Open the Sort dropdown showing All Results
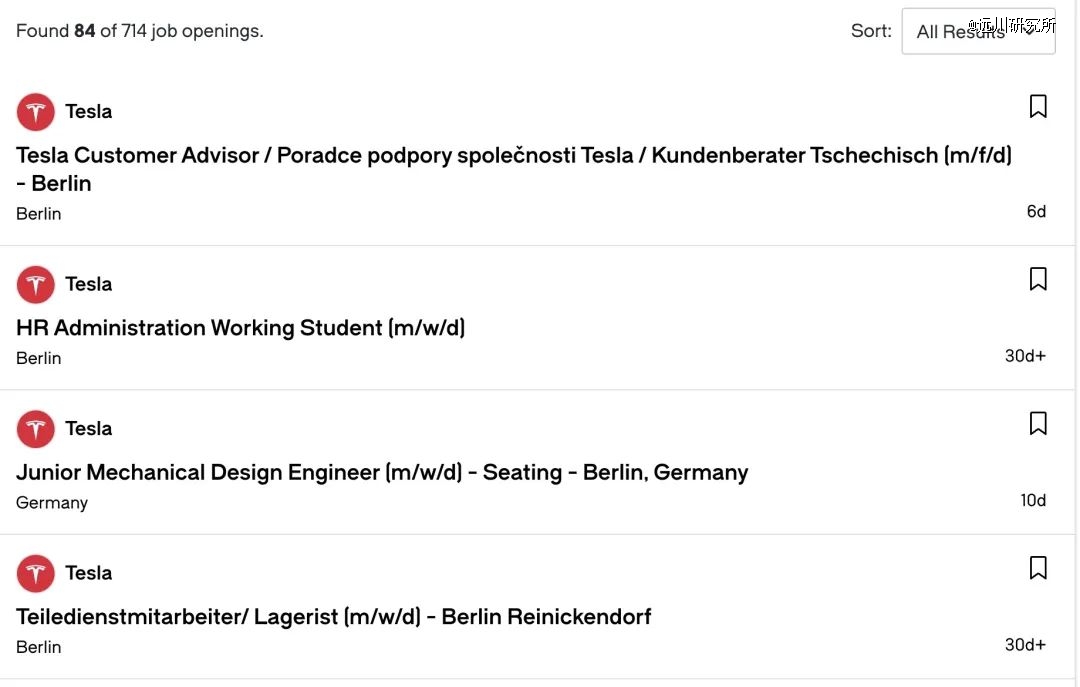 [x=978, y=31]
